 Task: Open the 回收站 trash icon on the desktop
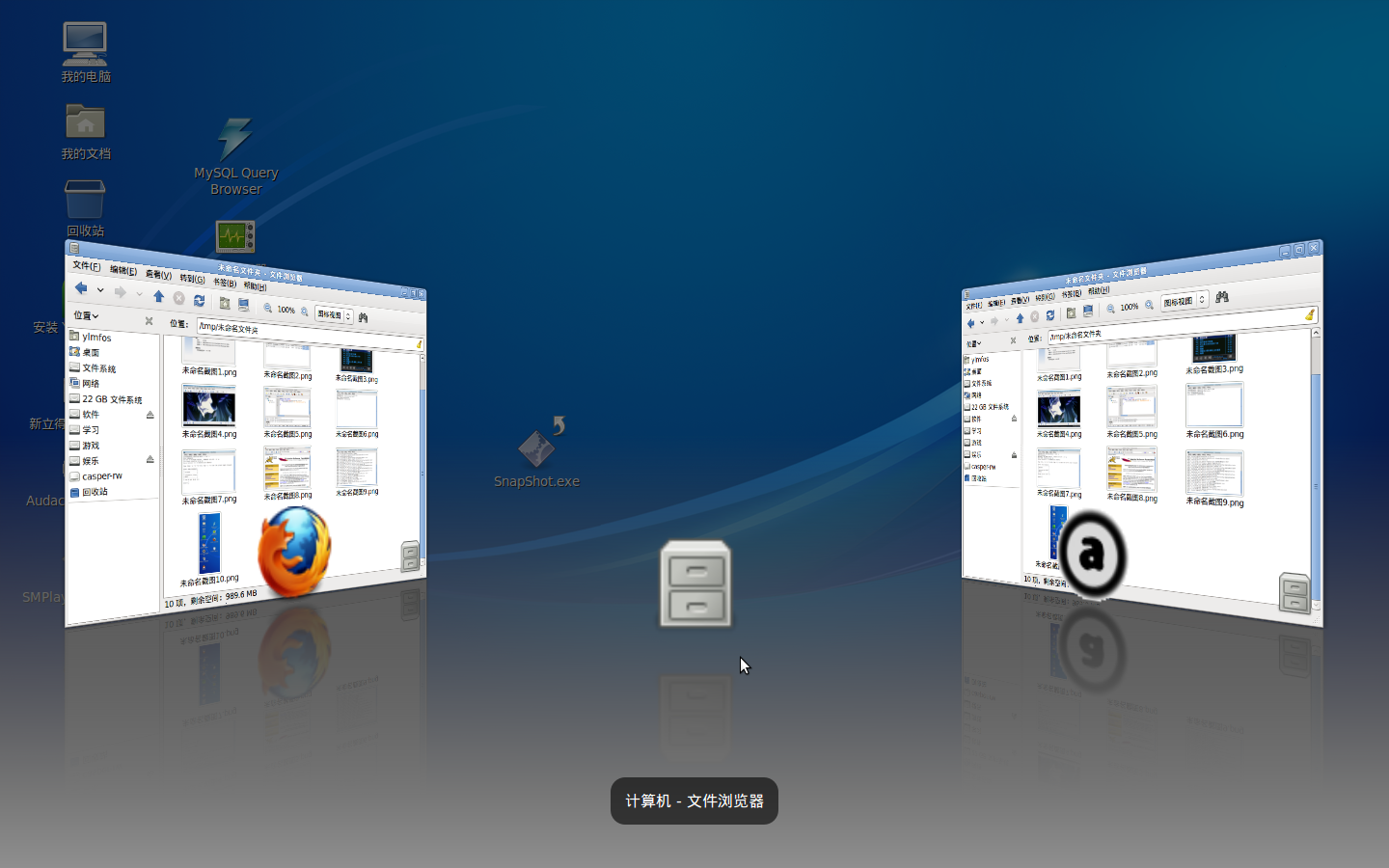pyautogui.click(x=85, y=207)
